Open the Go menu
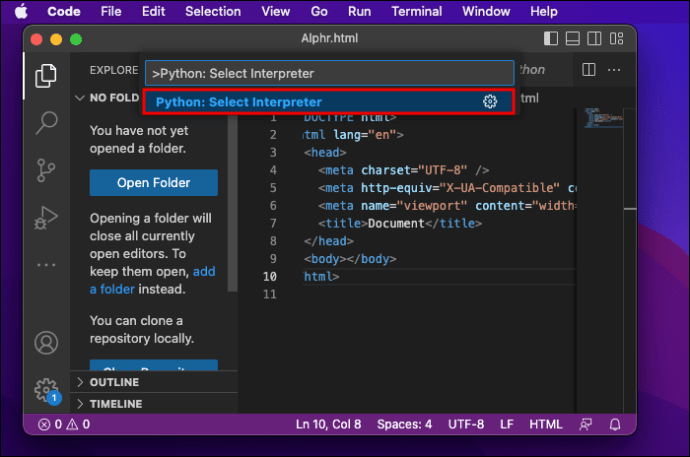The height and width of the screenshot is (457, 690). pyautogui.click(x=319, y=11)
